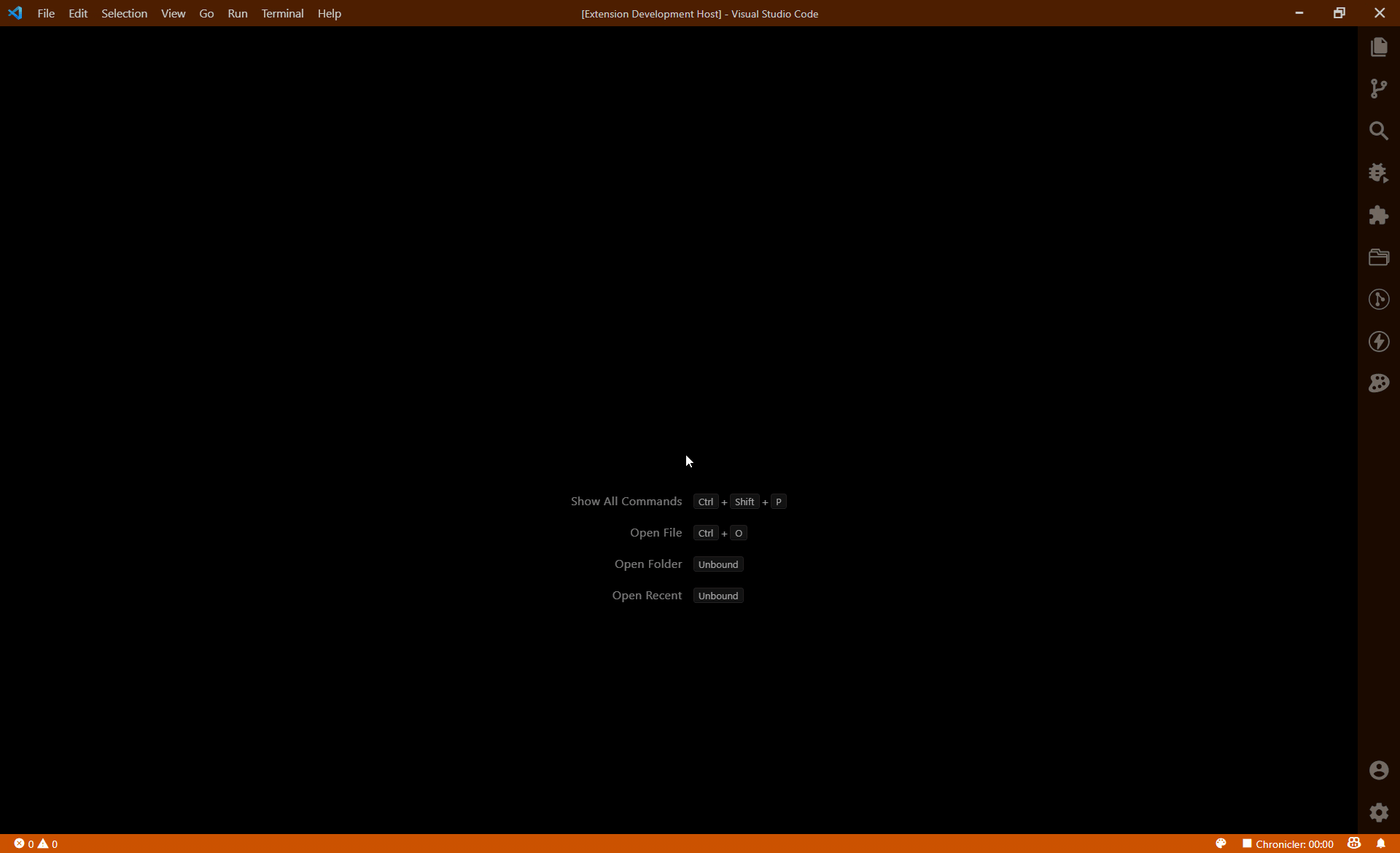Open the File menu
The height and width of the screenshot is (853, 1400).
click(x=46, y=13)
